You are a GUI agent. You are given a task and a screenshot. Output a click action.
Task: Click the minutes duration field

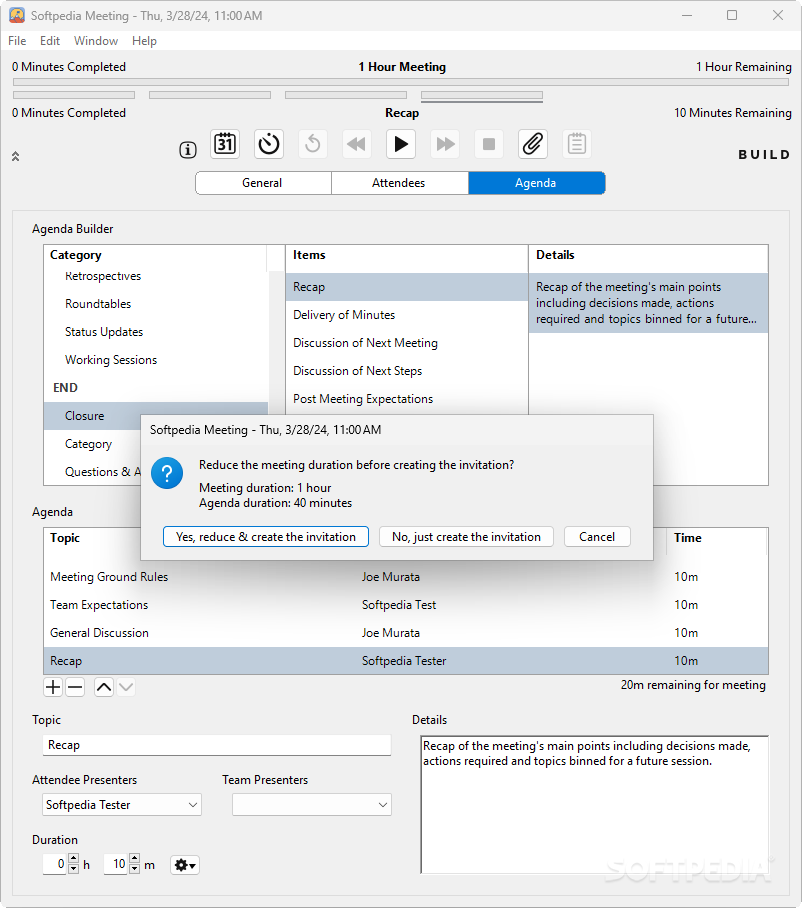tap(116, 864)
